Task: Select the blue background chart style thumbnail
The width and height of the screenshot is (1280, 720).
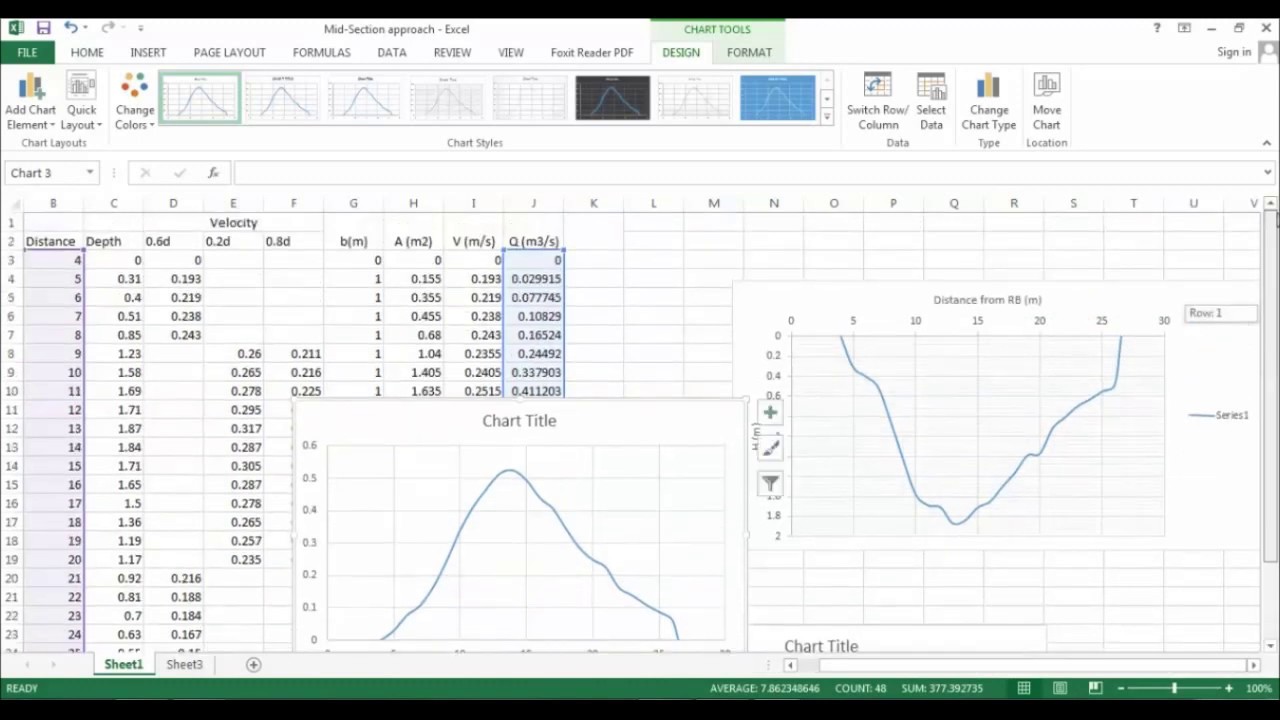Action: tap(777, 99)
